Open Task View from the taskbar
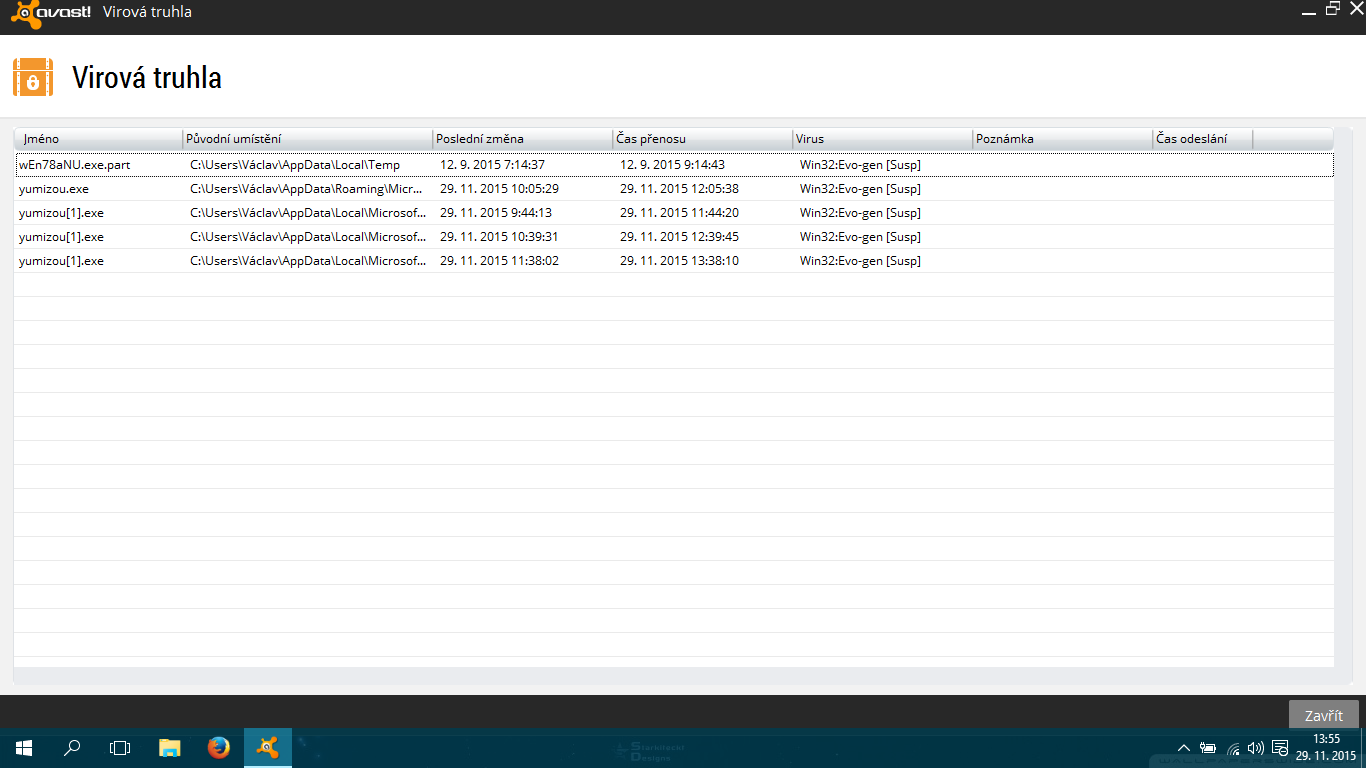The height and width of the screenshot is (768, 1366). tap(120, 748)
